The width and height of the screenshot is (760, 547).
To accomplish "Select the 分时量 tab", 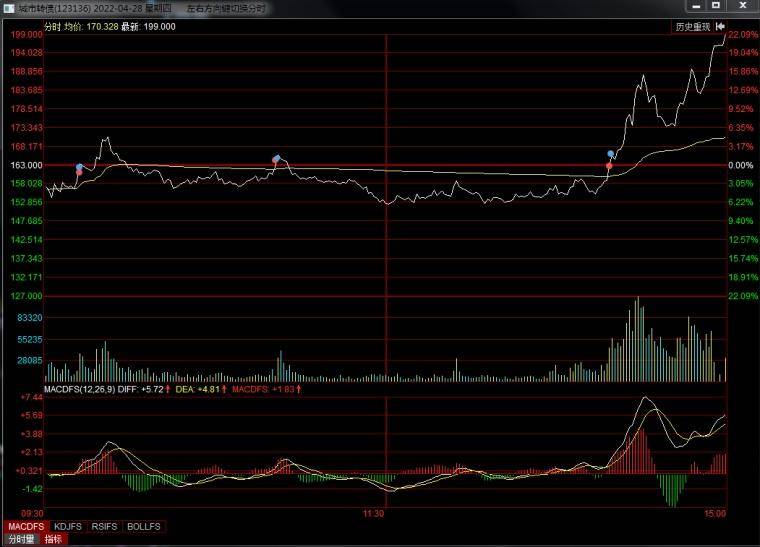I will (22, 539).
